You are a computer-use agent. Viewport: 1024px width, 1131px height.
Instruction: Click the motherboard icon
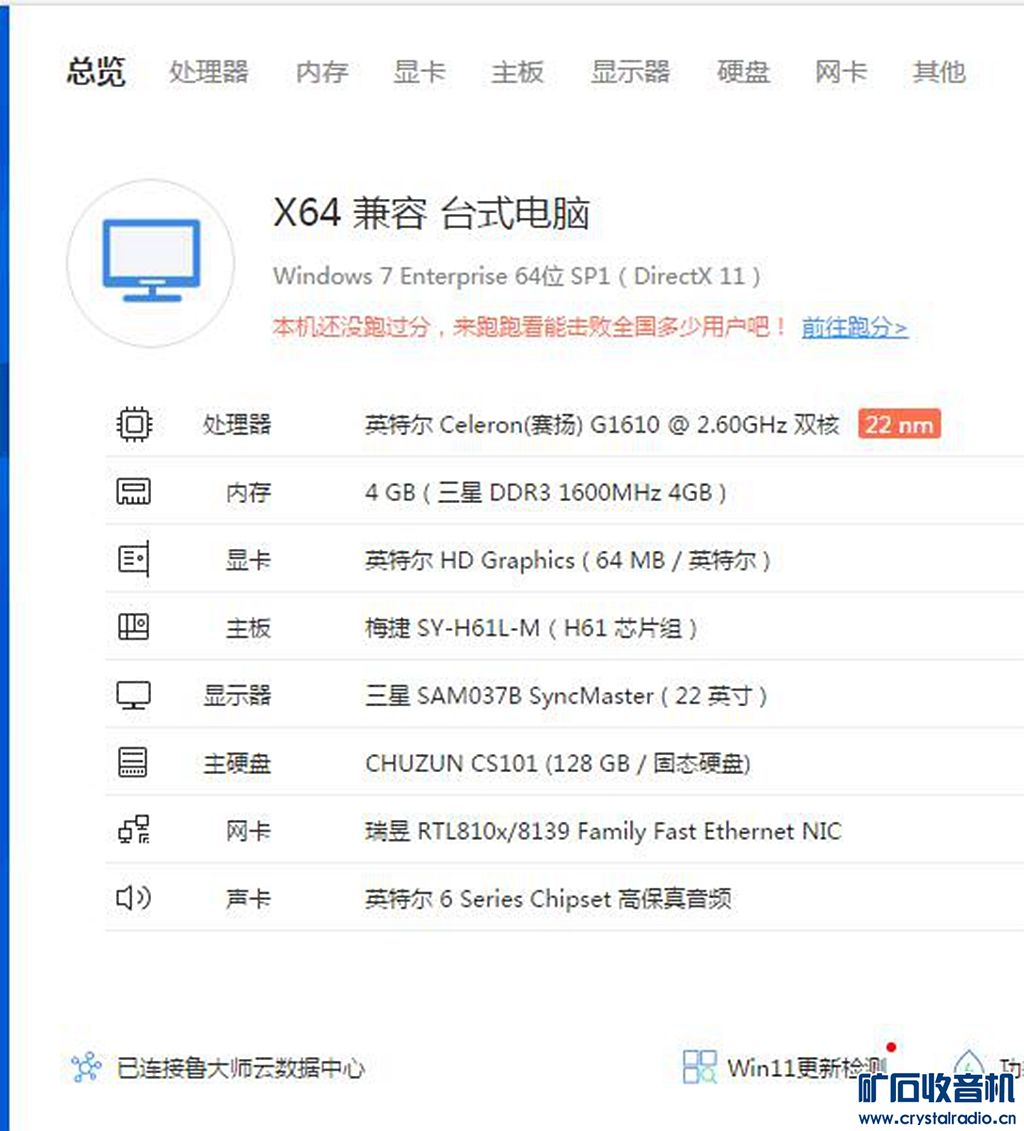pyautogui.click(x=134, y=627)
